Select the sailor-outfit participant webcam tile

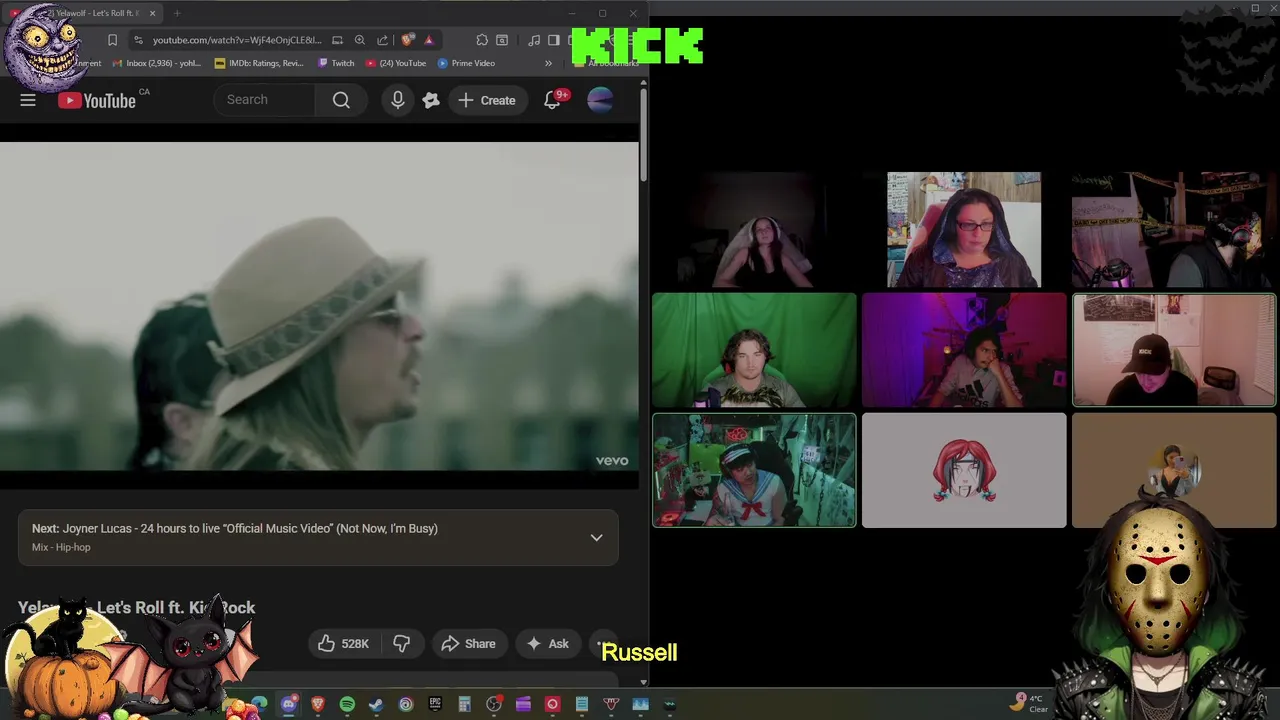pyautogui.click(x=754, y=470)
